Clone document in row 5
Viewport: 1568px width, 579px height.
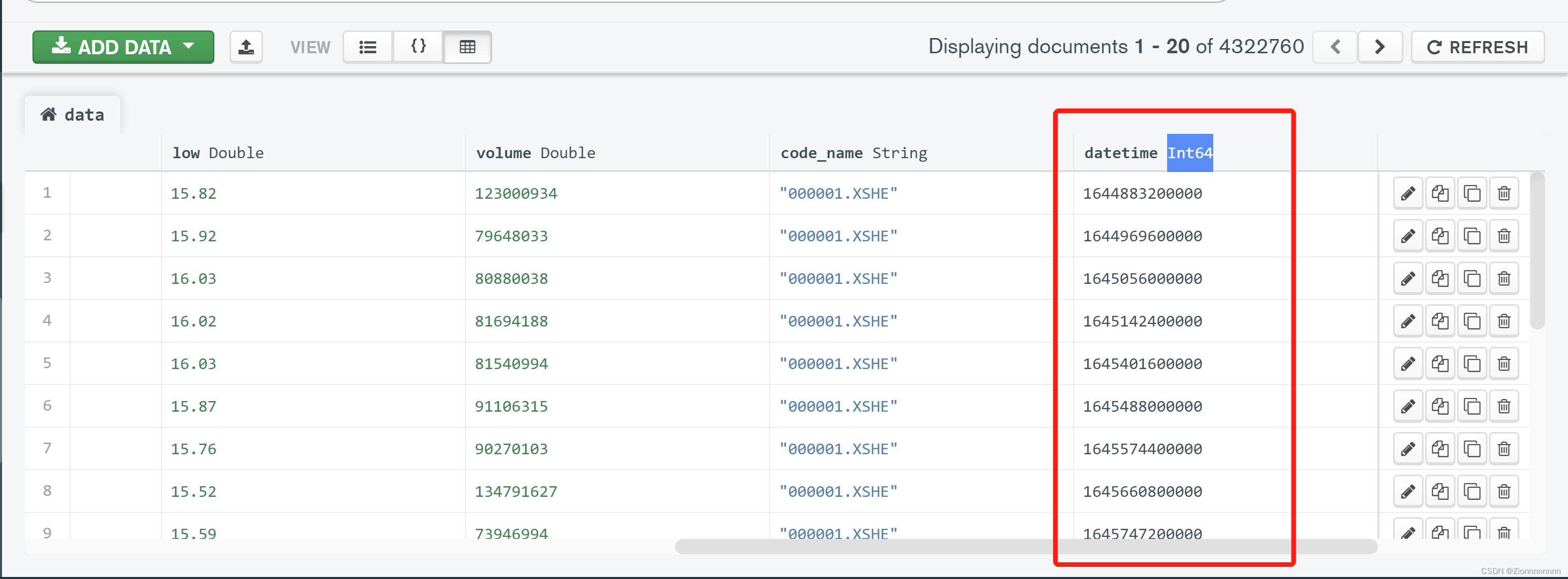(1472, 364)
